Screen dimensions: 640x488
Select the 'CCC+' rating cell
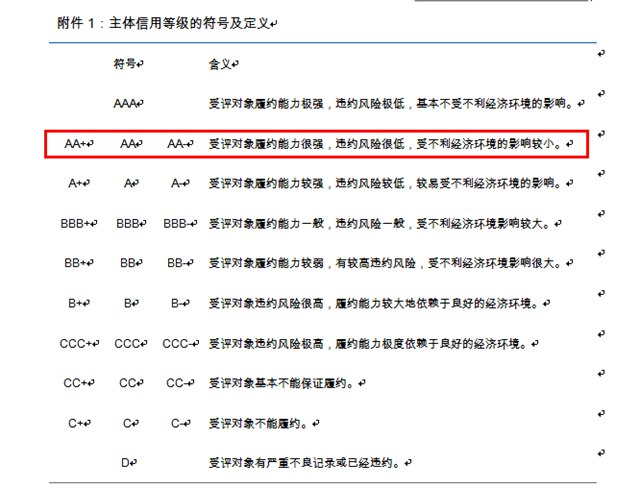(76, 344)
